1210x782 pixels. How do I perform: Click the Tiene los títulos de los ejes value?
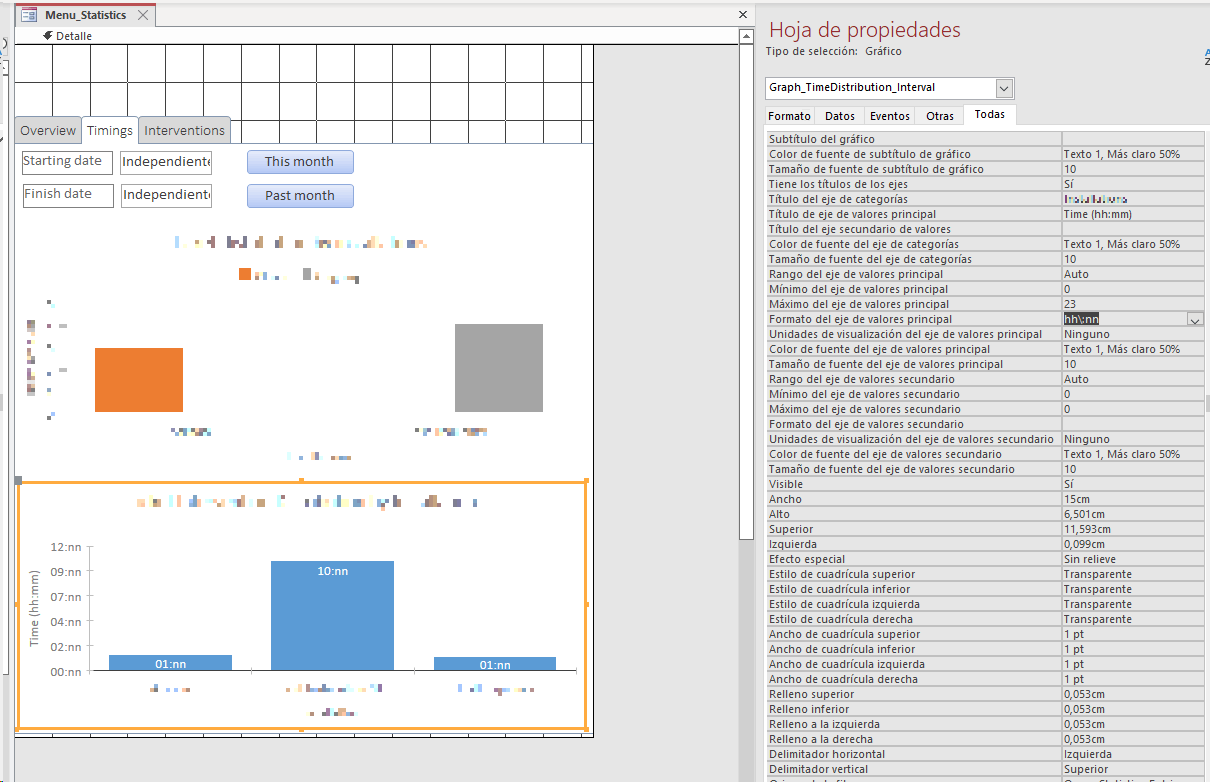pos(1133,184)
